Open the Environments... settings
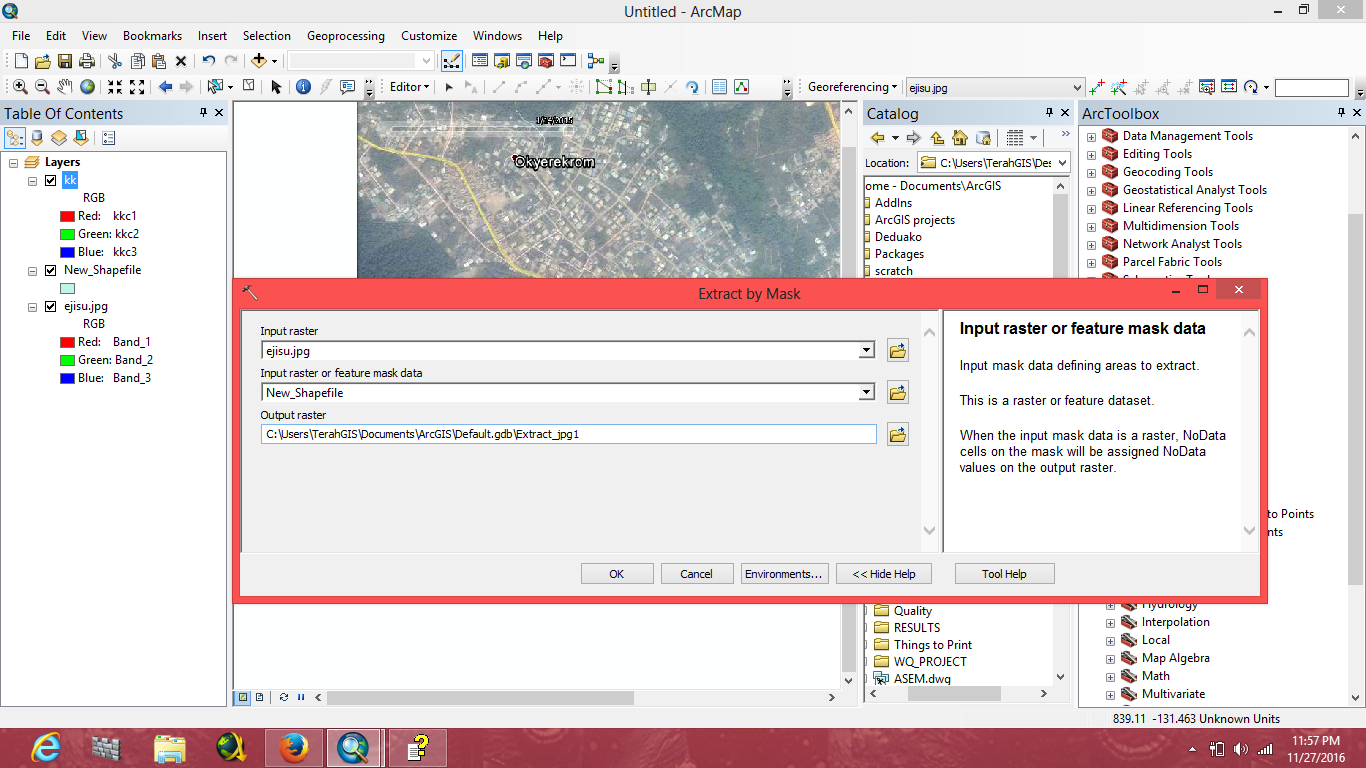1366x768 pixels. [x=784, y=574]
